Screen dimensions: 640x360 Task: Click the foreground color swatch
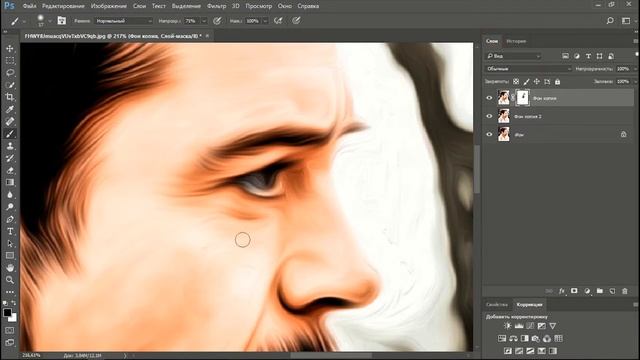click(7, 313)
